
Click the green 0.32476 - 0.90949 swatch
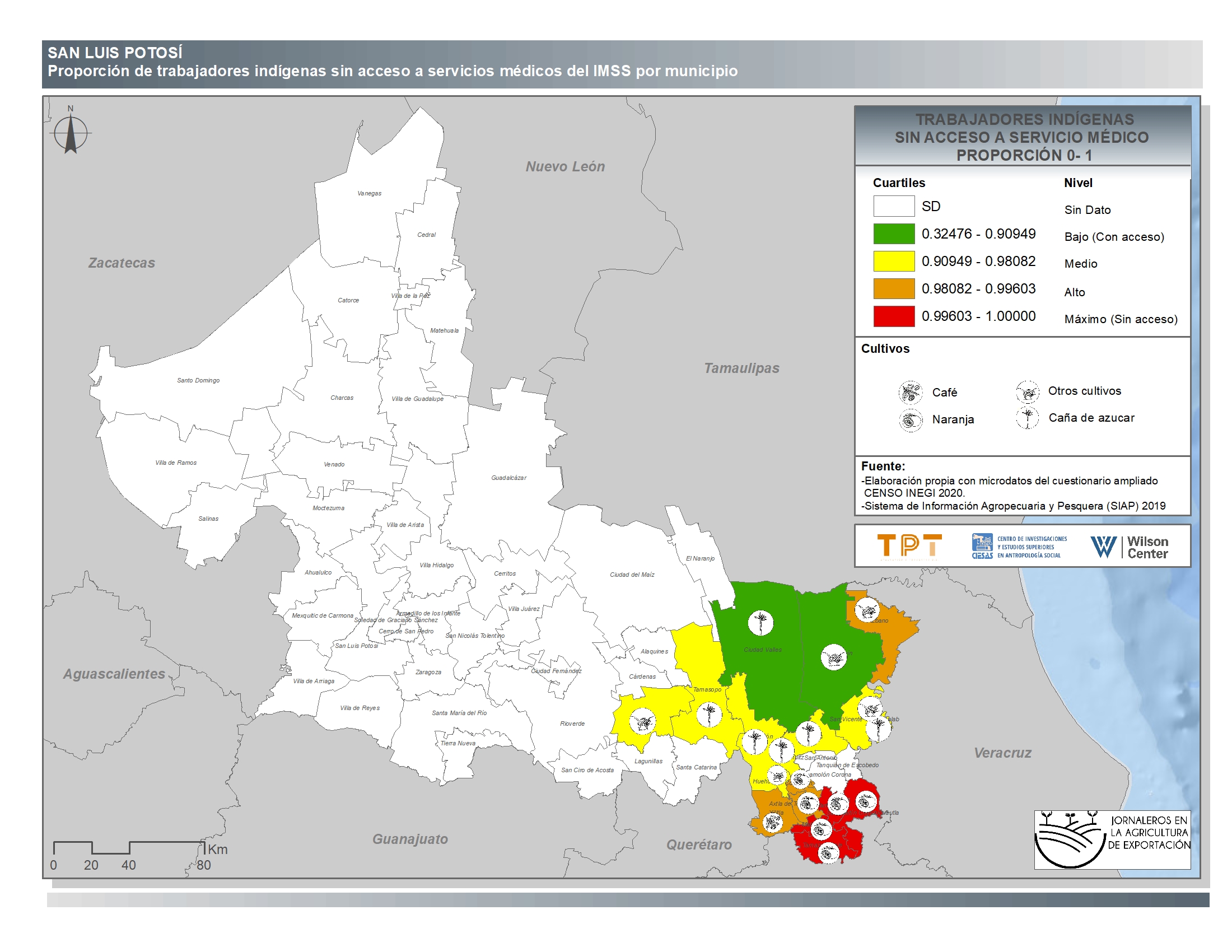coord(894,234)
